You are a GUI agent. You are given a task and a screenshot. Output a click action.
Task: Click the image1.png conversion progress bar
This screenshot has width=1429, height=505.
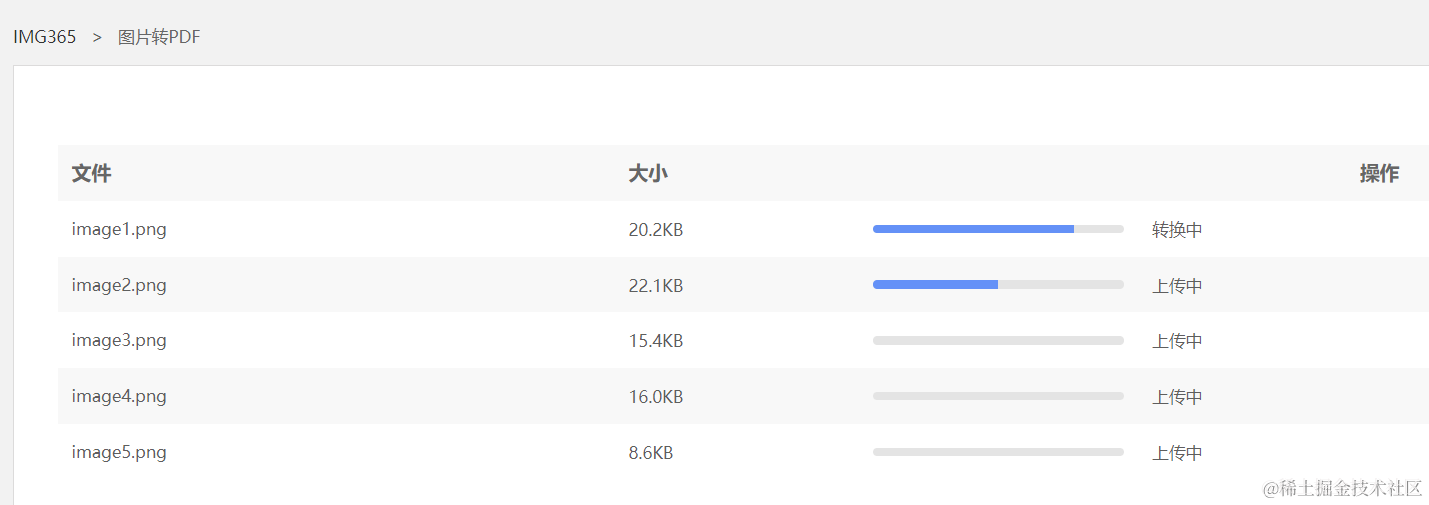998,229
